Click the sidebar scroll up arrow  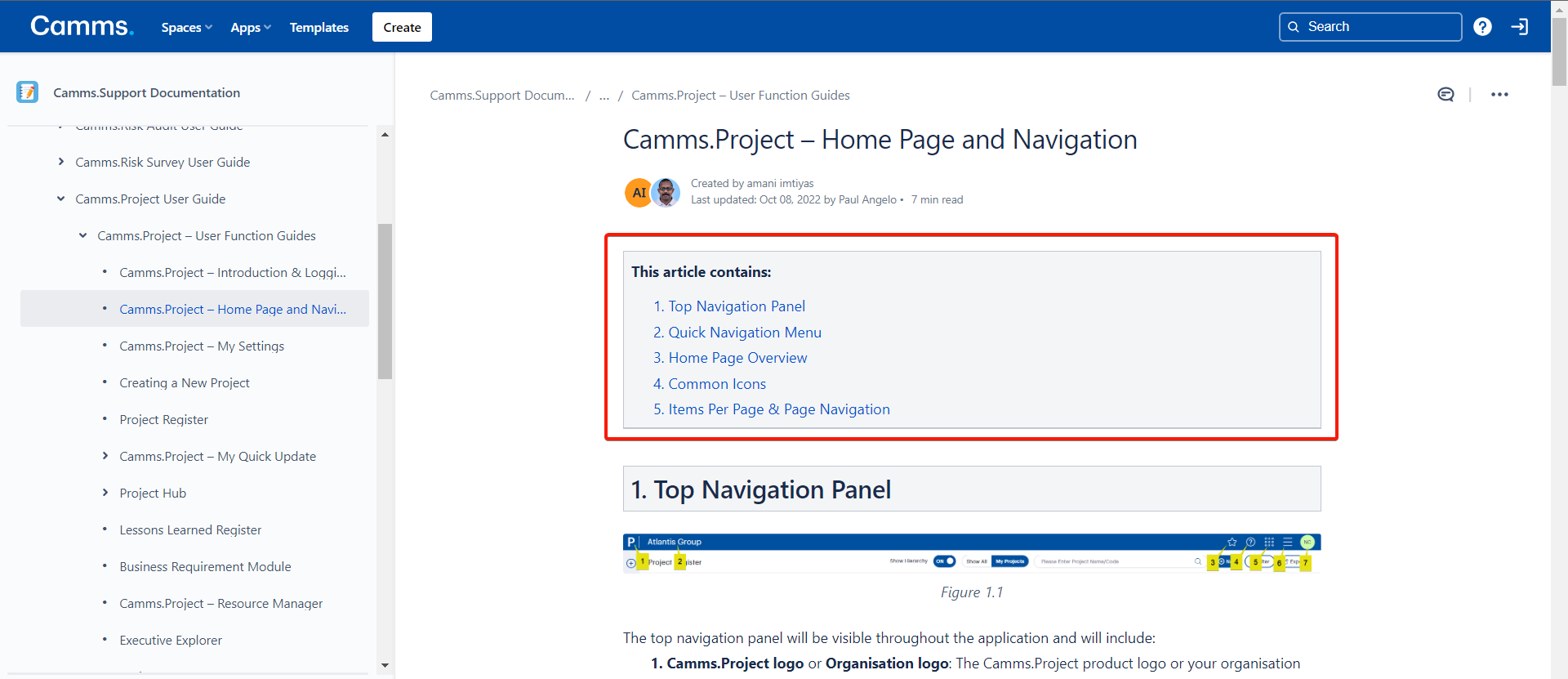click(x=385, y=134)
